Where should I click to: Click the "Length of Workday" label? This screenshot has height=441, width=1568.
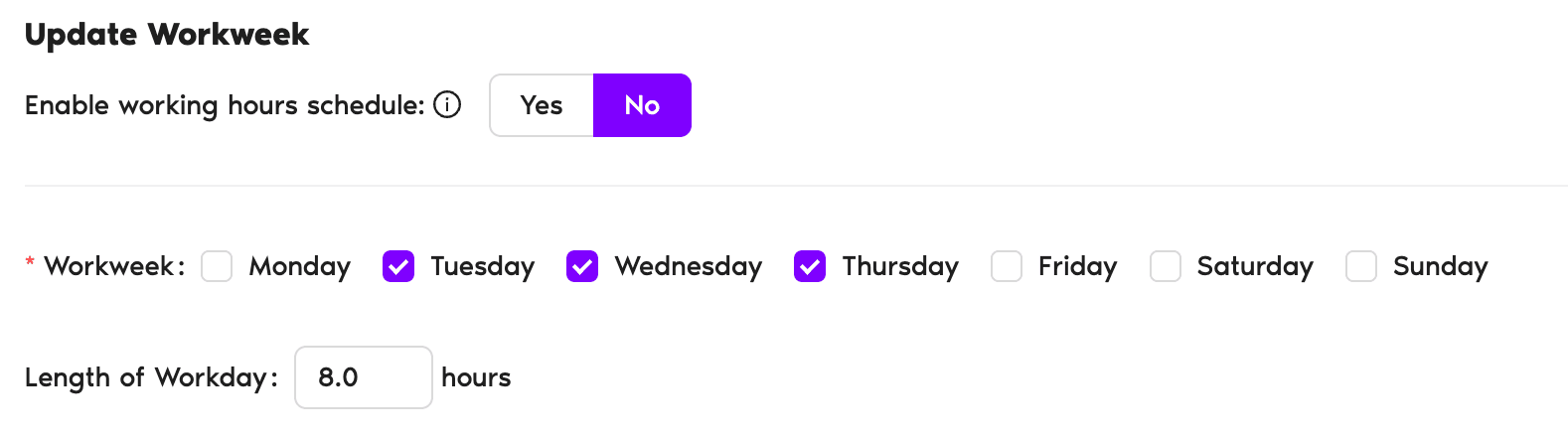click(151, 377)
